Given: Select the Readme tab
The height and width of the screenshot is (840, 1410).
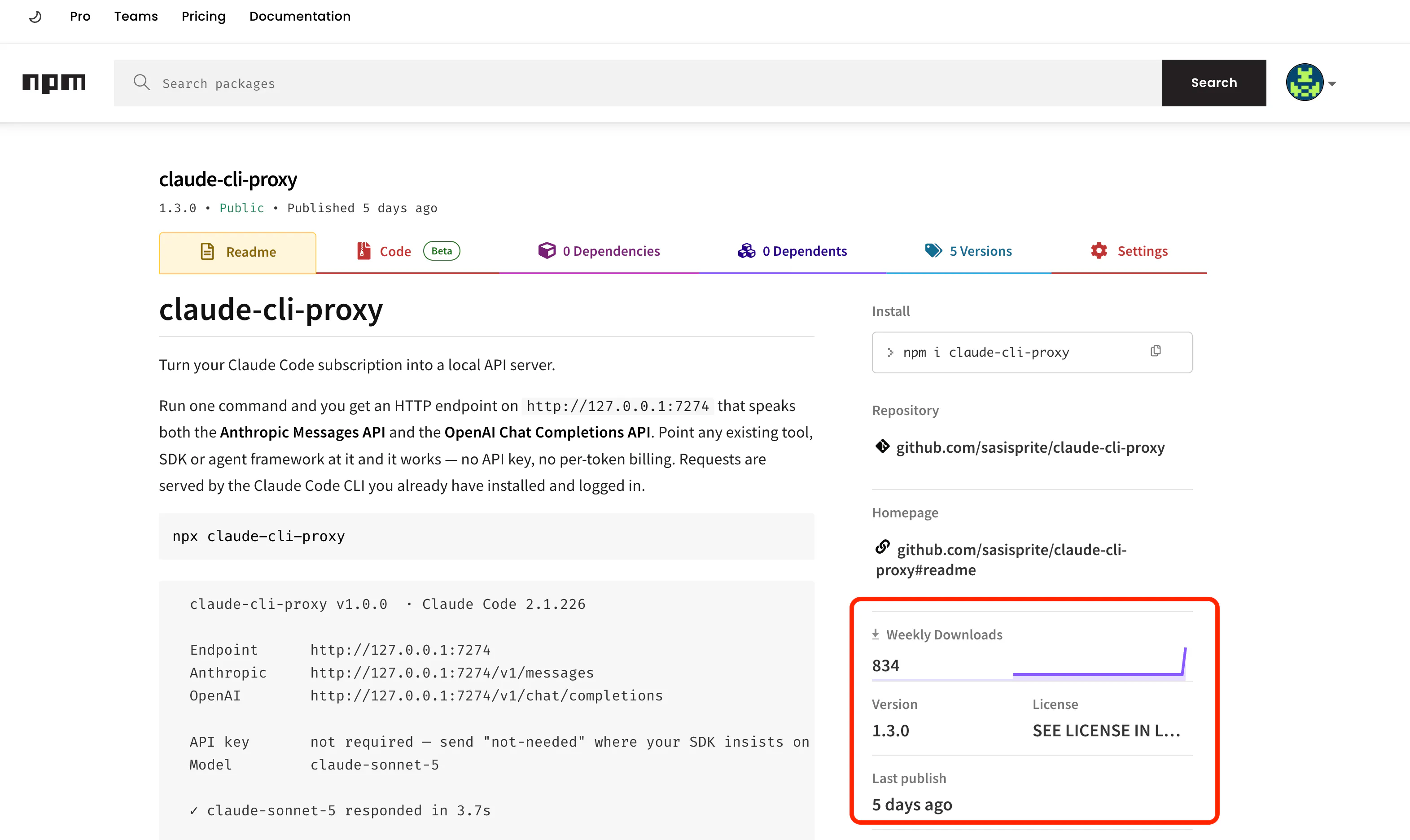Looking at the screenshot, I should coord(237,253).
